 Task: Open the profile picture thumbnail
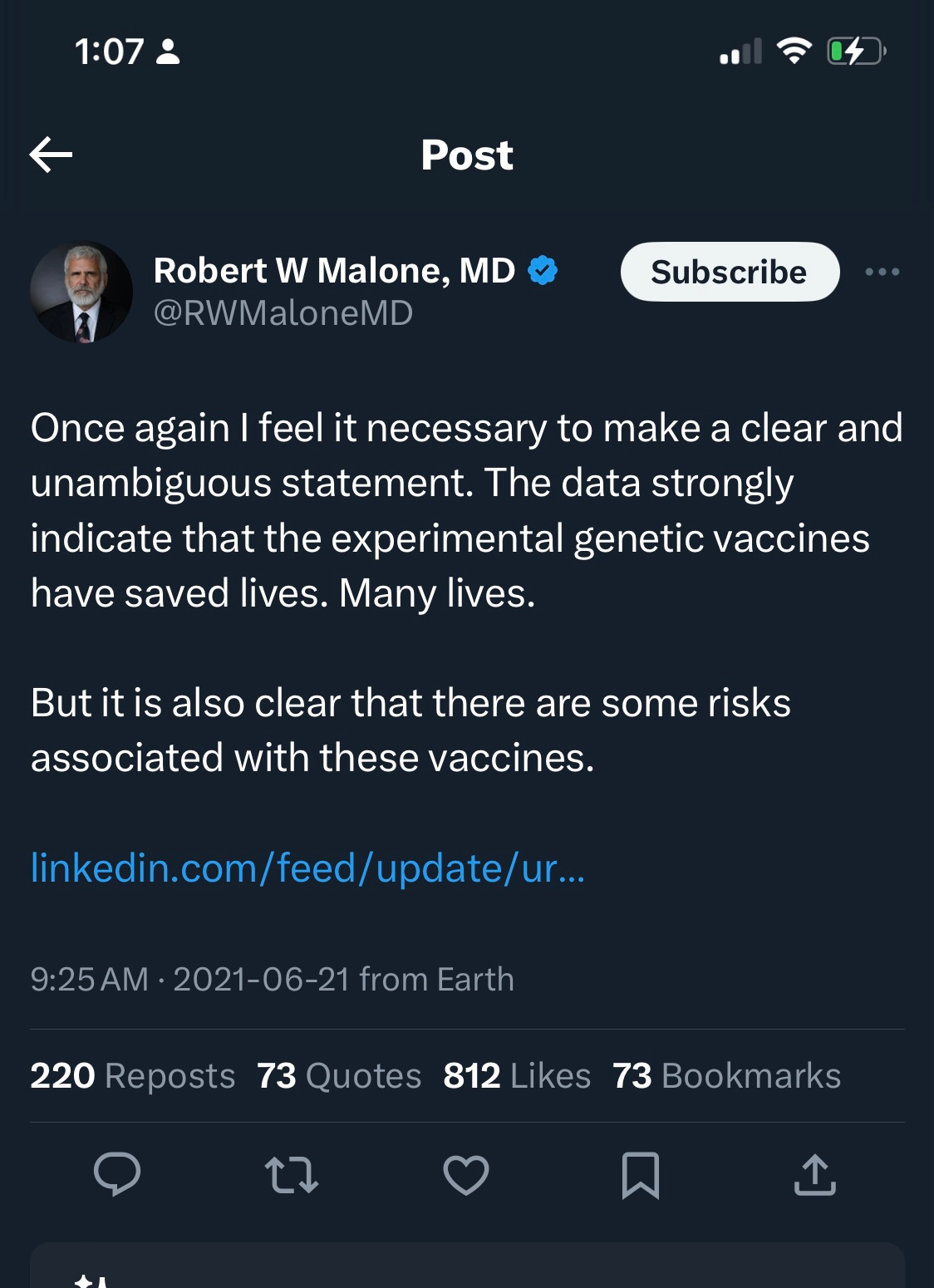(x=81, y=293)
